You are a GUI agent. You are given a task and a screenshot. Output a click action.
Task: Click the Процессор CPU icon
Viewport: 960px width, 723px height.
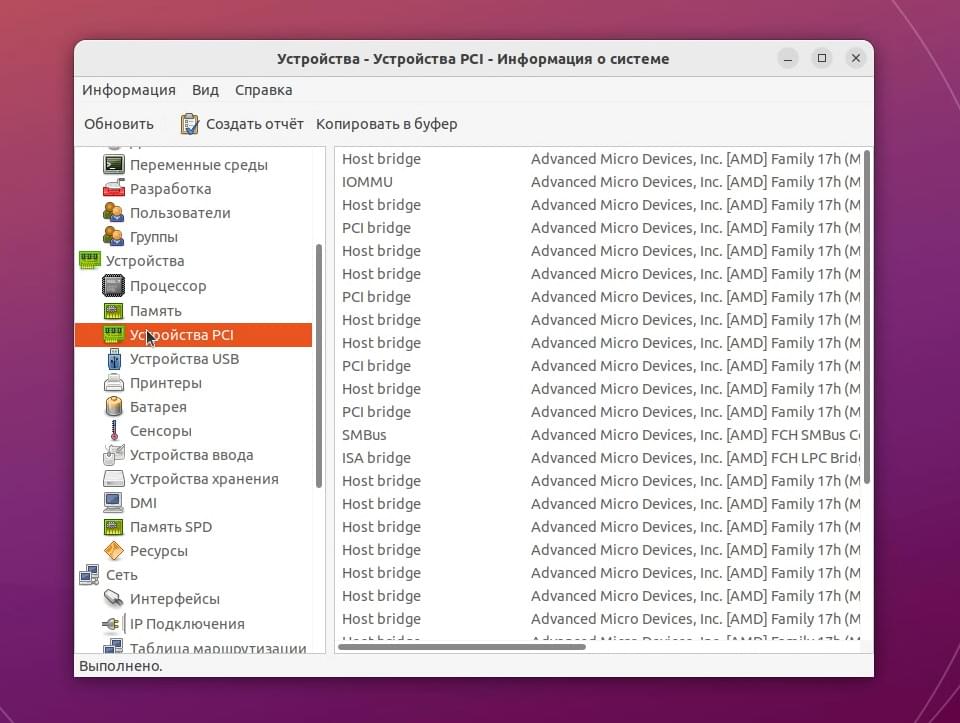coord(114,286)
